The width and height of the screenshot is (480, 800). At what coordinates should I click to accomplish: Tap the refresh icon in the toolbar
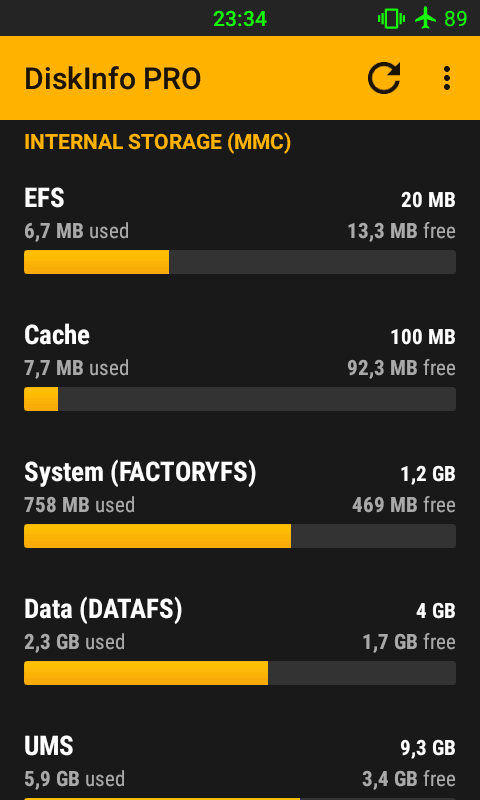click(x=384, y=78)
